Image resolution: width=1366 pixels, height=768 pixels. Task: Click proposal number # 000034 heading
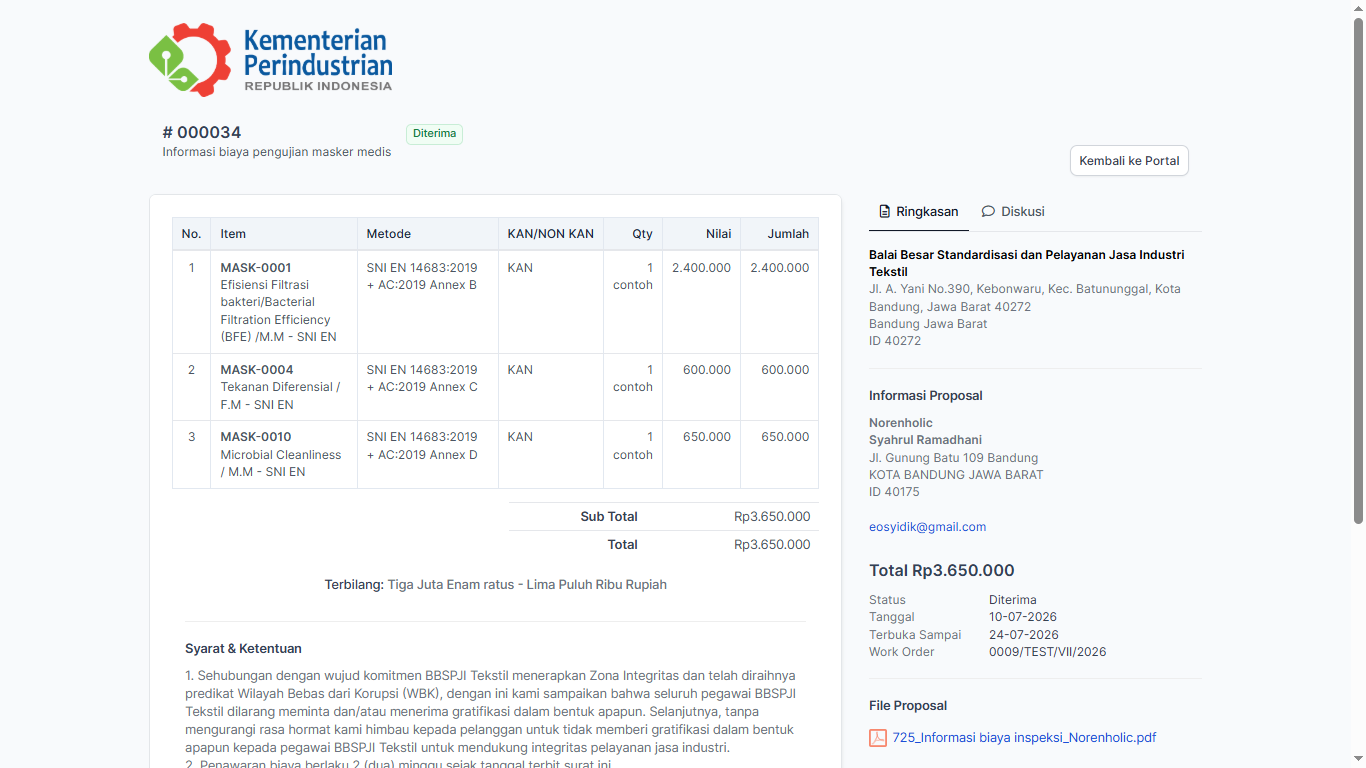pos(202,133)
